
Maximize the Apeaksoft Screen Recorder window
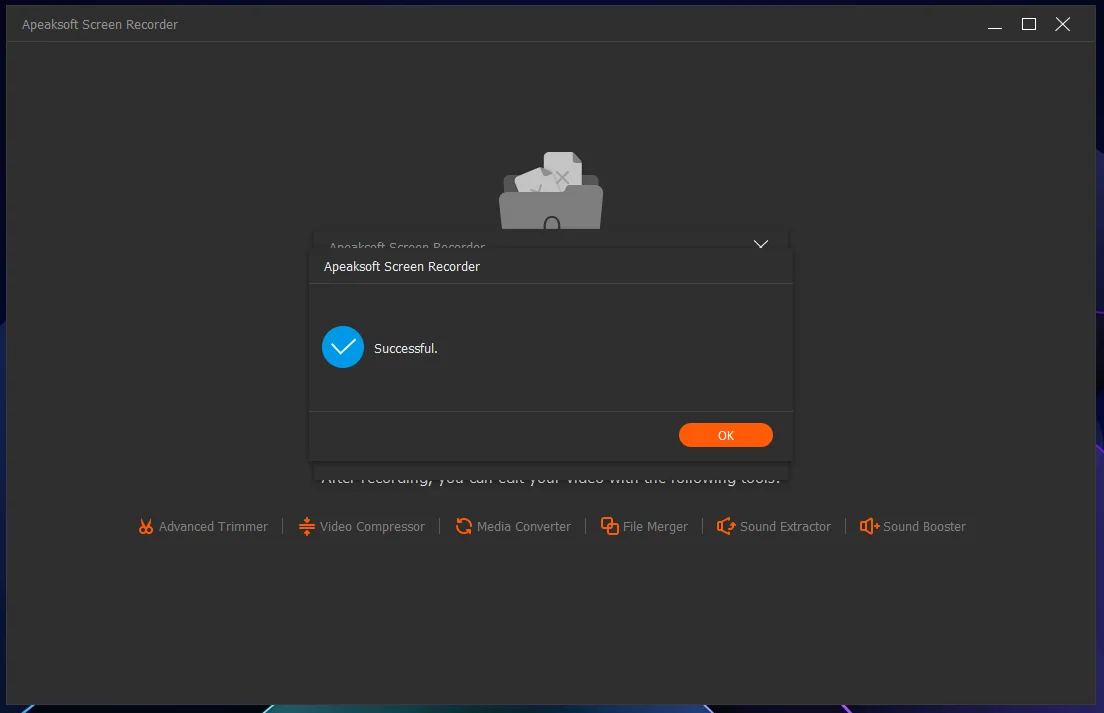click(x=1029, y=25)
